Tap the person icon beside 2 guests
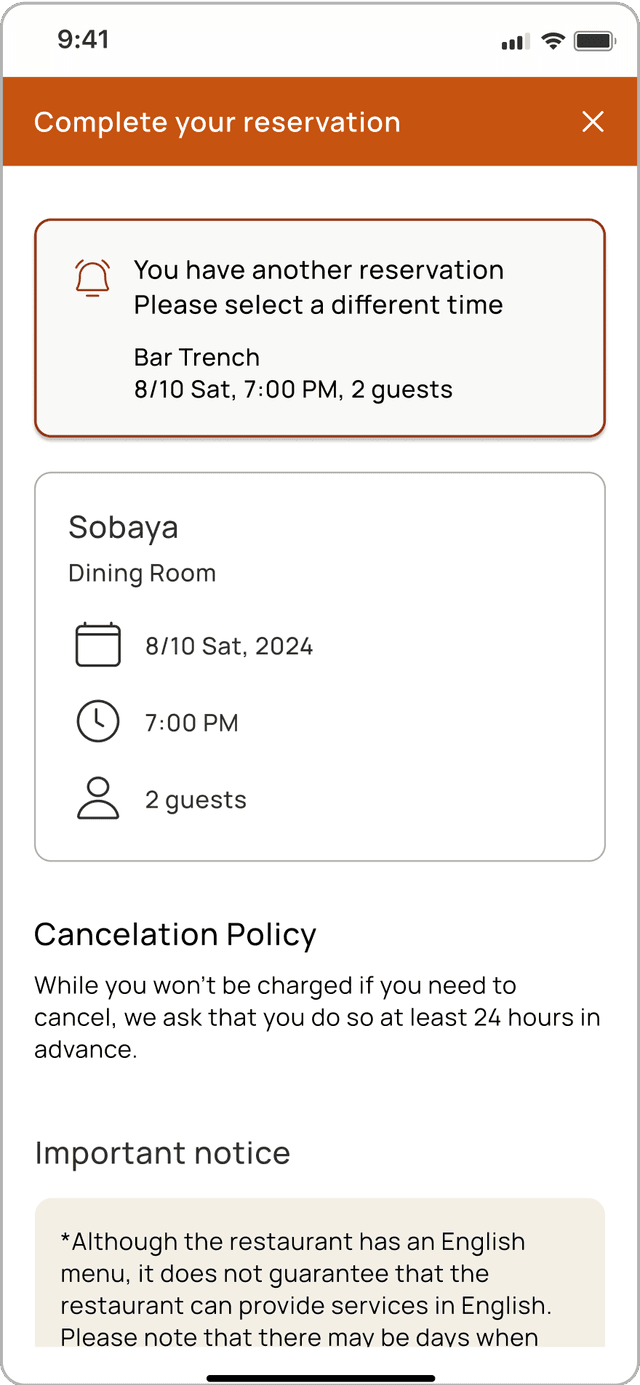Image resolution: width=640 pixels, height=1385 pixels. [98, 798]
